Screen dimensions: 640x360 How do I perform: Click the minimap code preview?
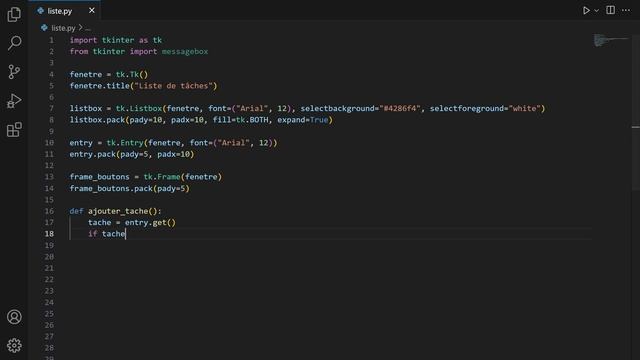click(610, 40)
